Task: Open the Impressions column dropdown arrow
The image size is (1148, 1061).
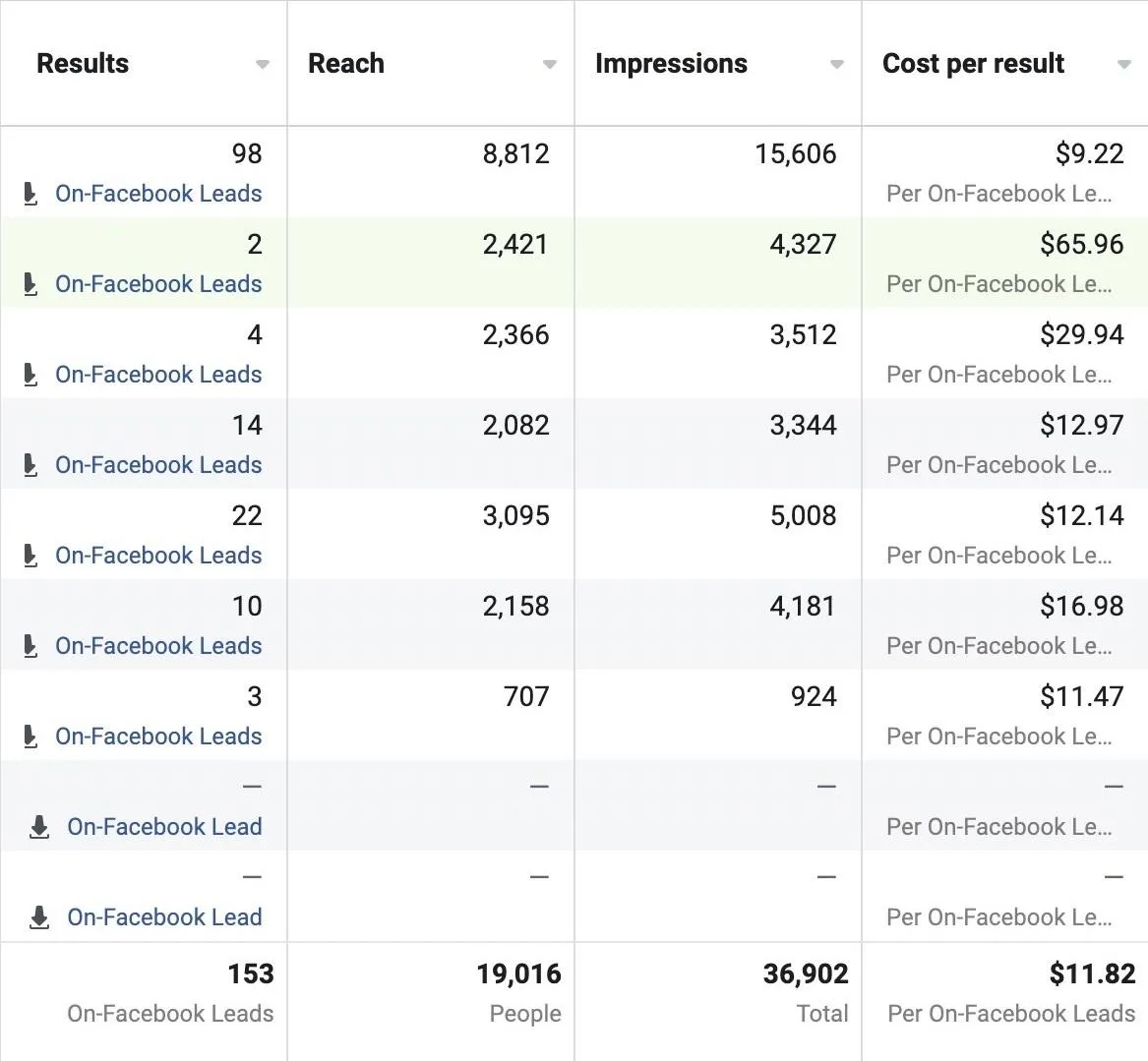Action: click(x=837, y=65)
